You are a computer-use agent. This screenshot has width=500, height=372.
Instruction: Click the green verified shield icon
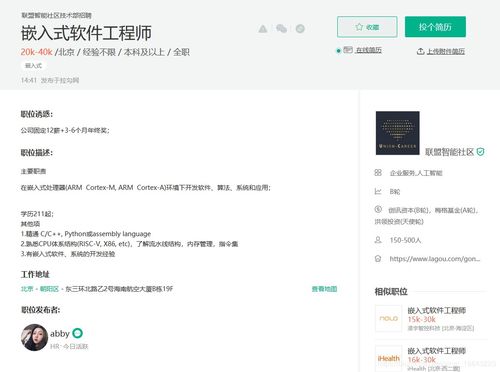coord(480,152)
